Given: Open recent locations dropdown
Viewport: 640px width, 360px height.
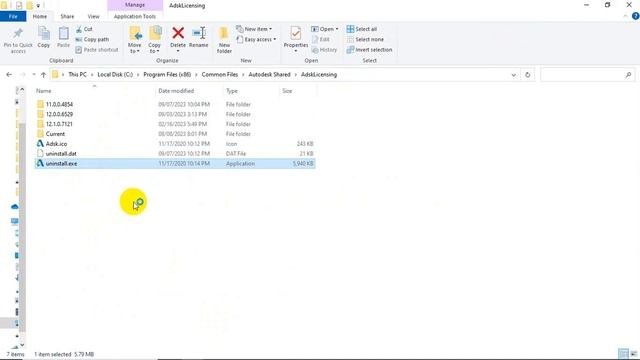Looking at the screenshot, I should 33,75.
